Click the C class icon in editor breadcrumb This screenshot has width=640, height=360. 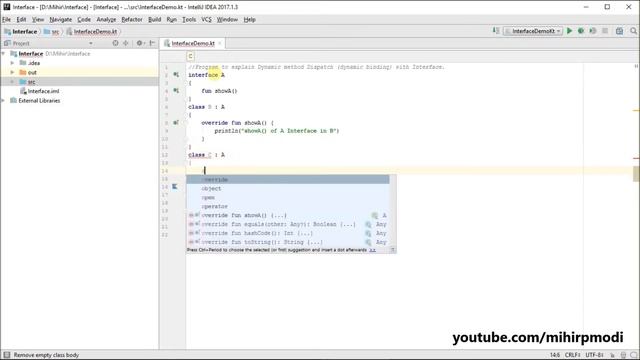(191, 57)
